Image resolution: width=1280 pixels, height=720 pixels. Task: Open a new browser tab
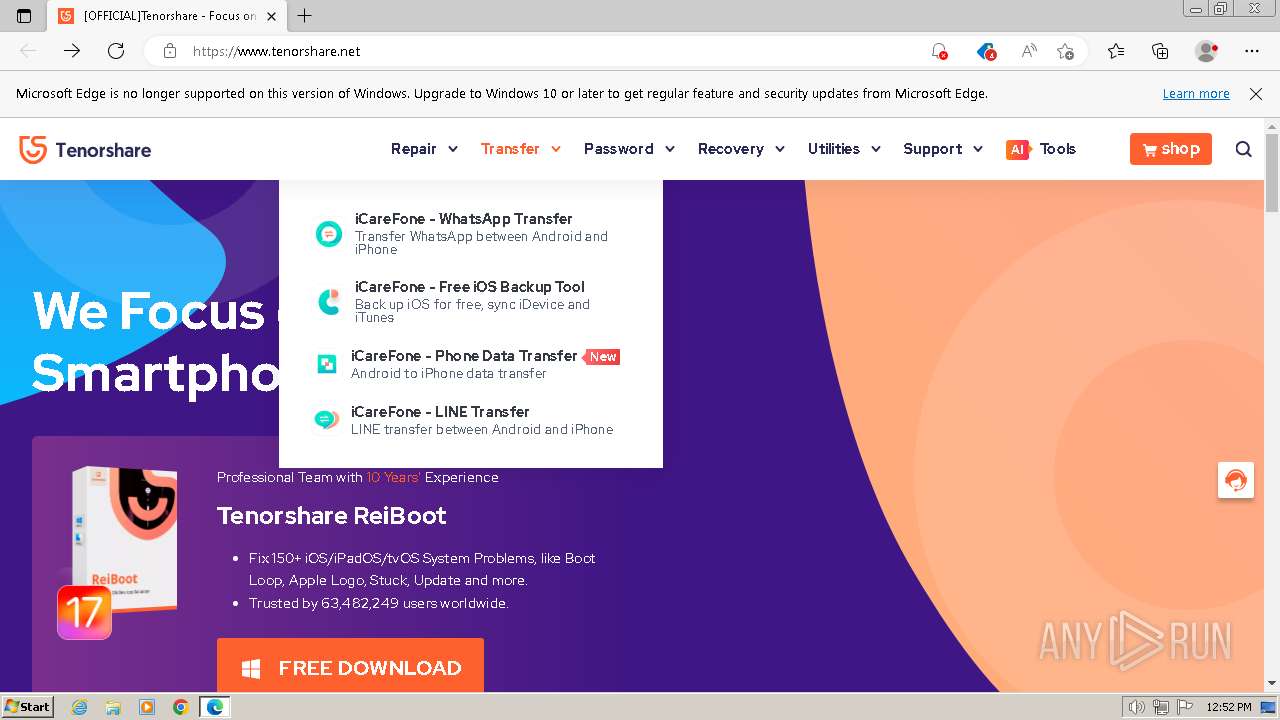(305, 16)
